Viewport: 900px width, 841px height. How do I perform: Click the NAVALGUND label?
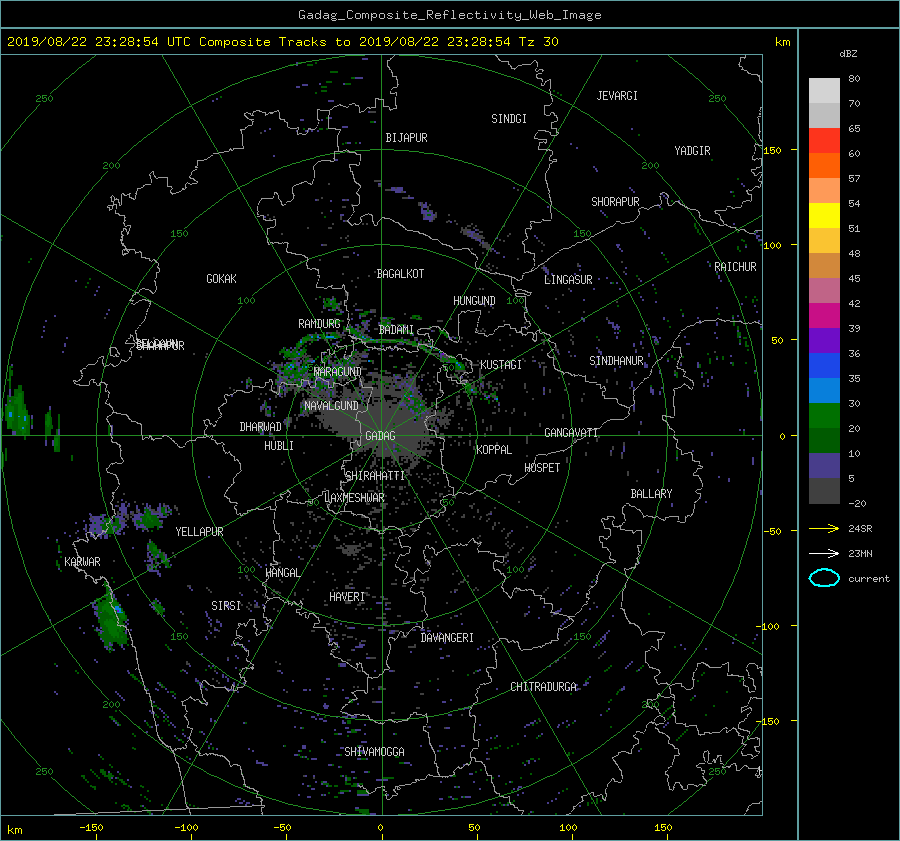[331, 406]
